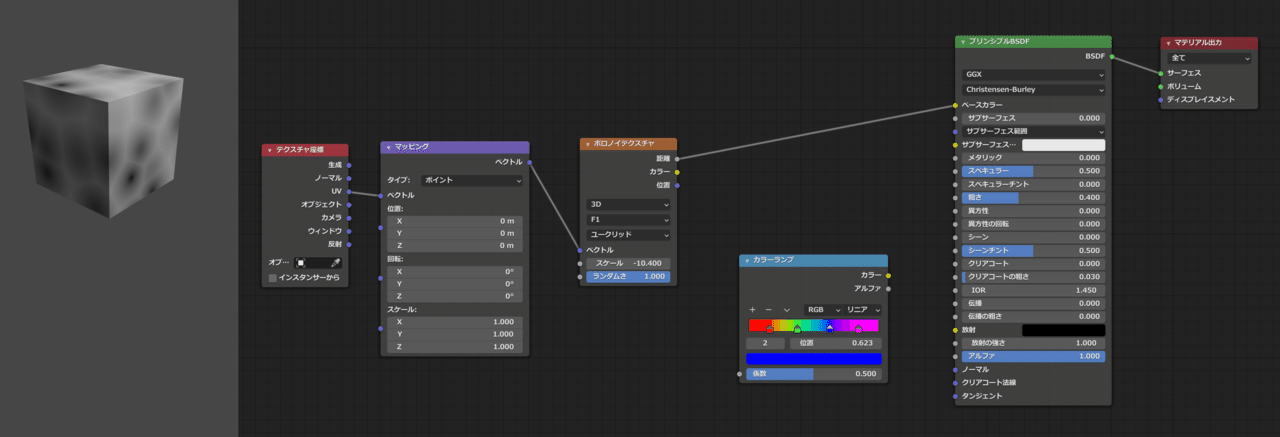Click the ノーマル output socket of テクスチャ座標
The image size is (1280, 437).
pos(348,177)
